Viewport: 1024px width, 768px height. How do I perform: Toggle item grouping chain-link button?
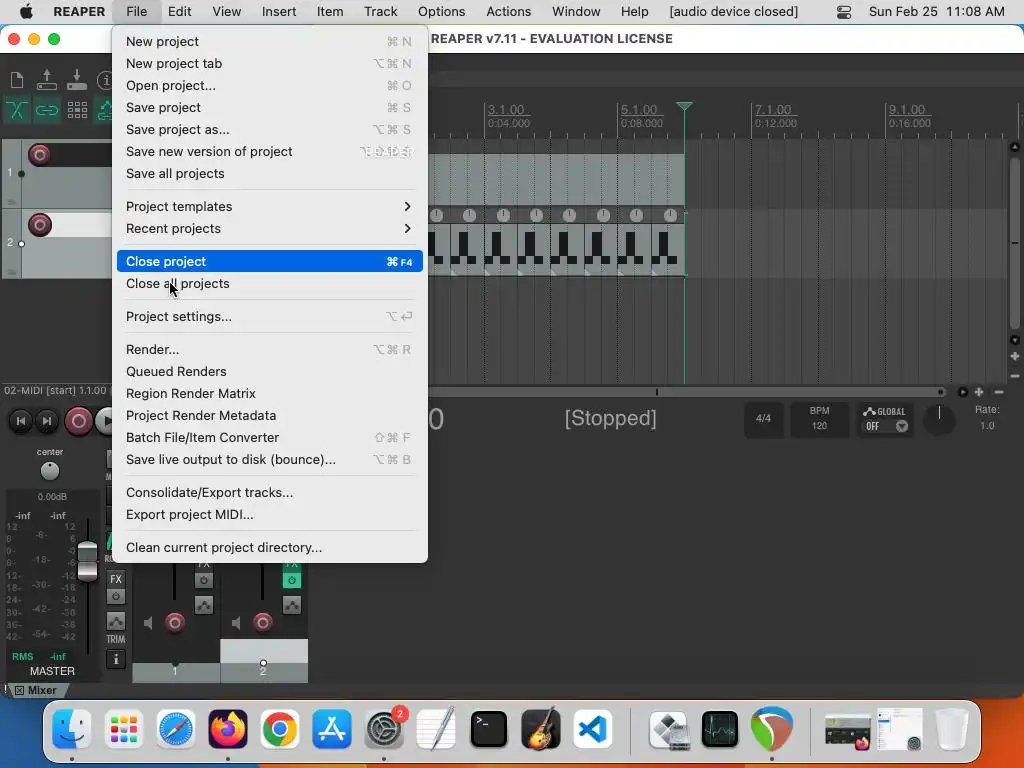(46, 110)
